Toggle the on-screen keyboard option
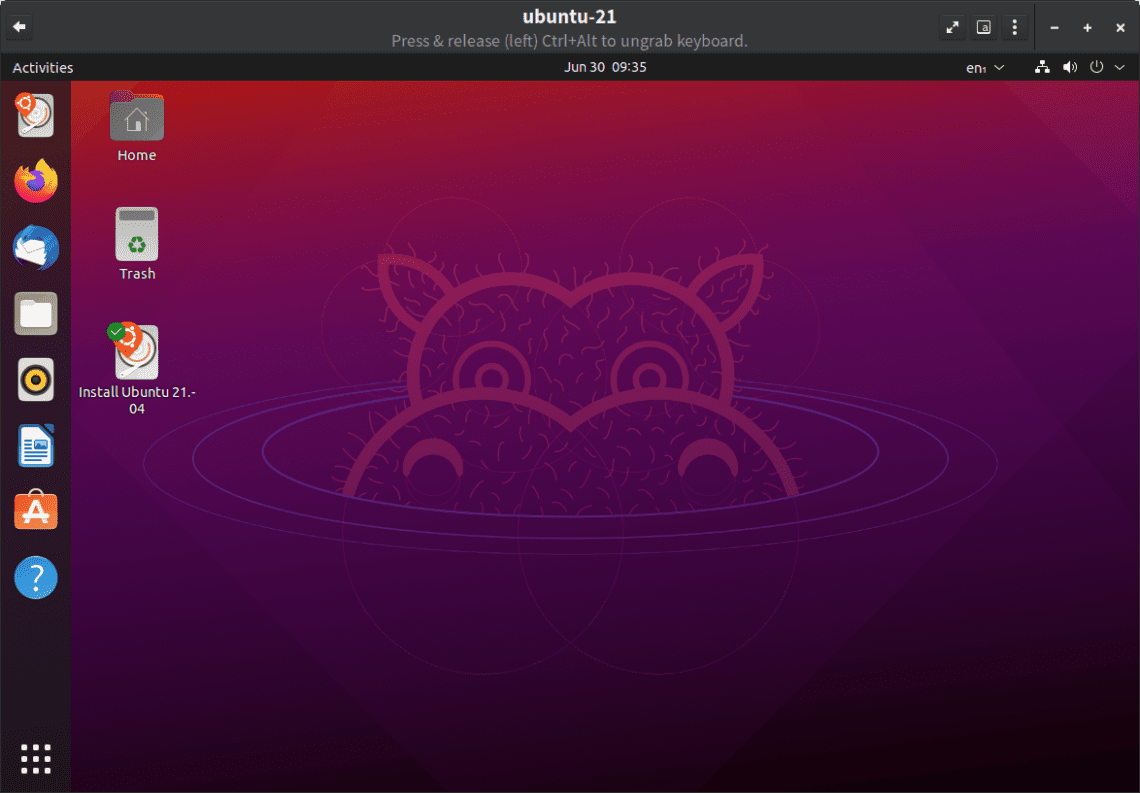Viewport: 1140px width, 793px height. coord(983,27)
